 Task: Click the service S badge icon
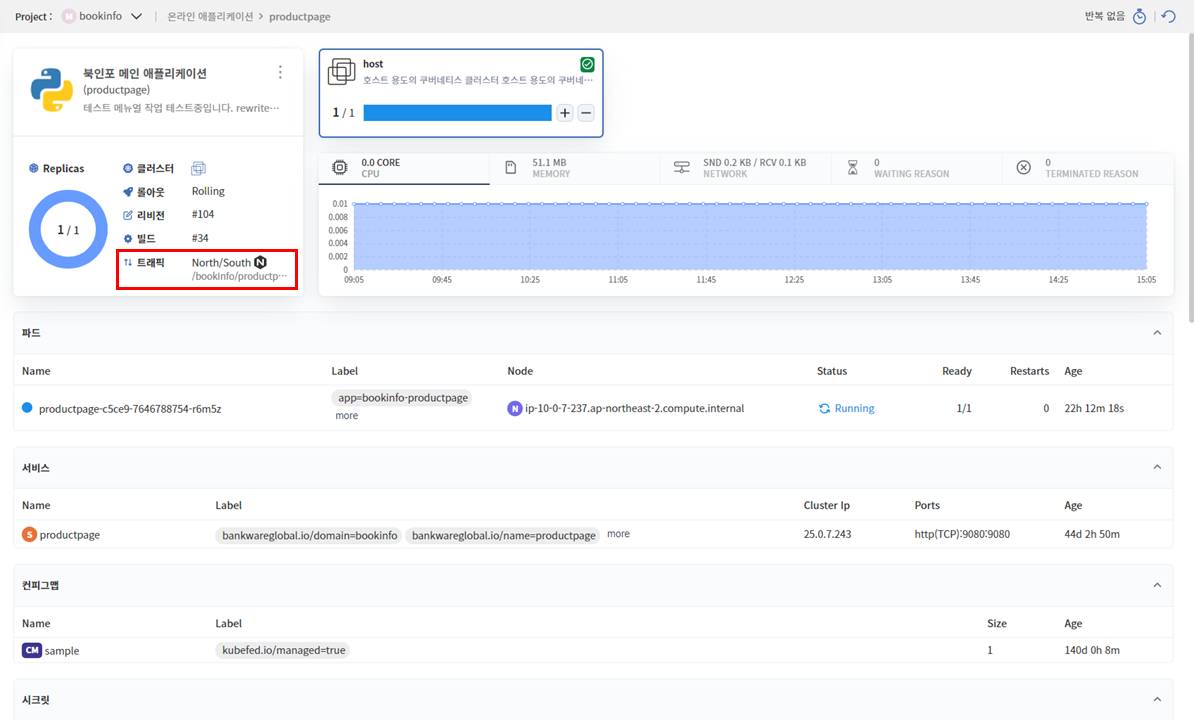[x=29, y=534]
